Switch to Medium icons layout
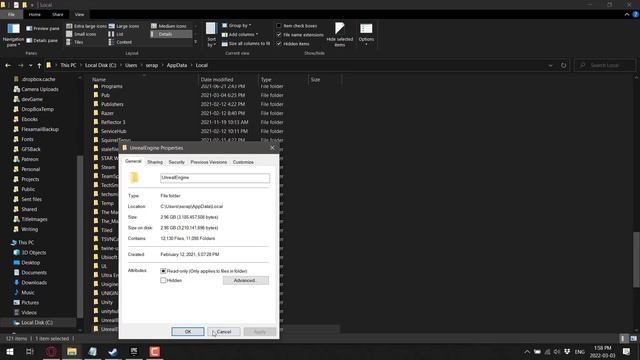 point(169,26)
